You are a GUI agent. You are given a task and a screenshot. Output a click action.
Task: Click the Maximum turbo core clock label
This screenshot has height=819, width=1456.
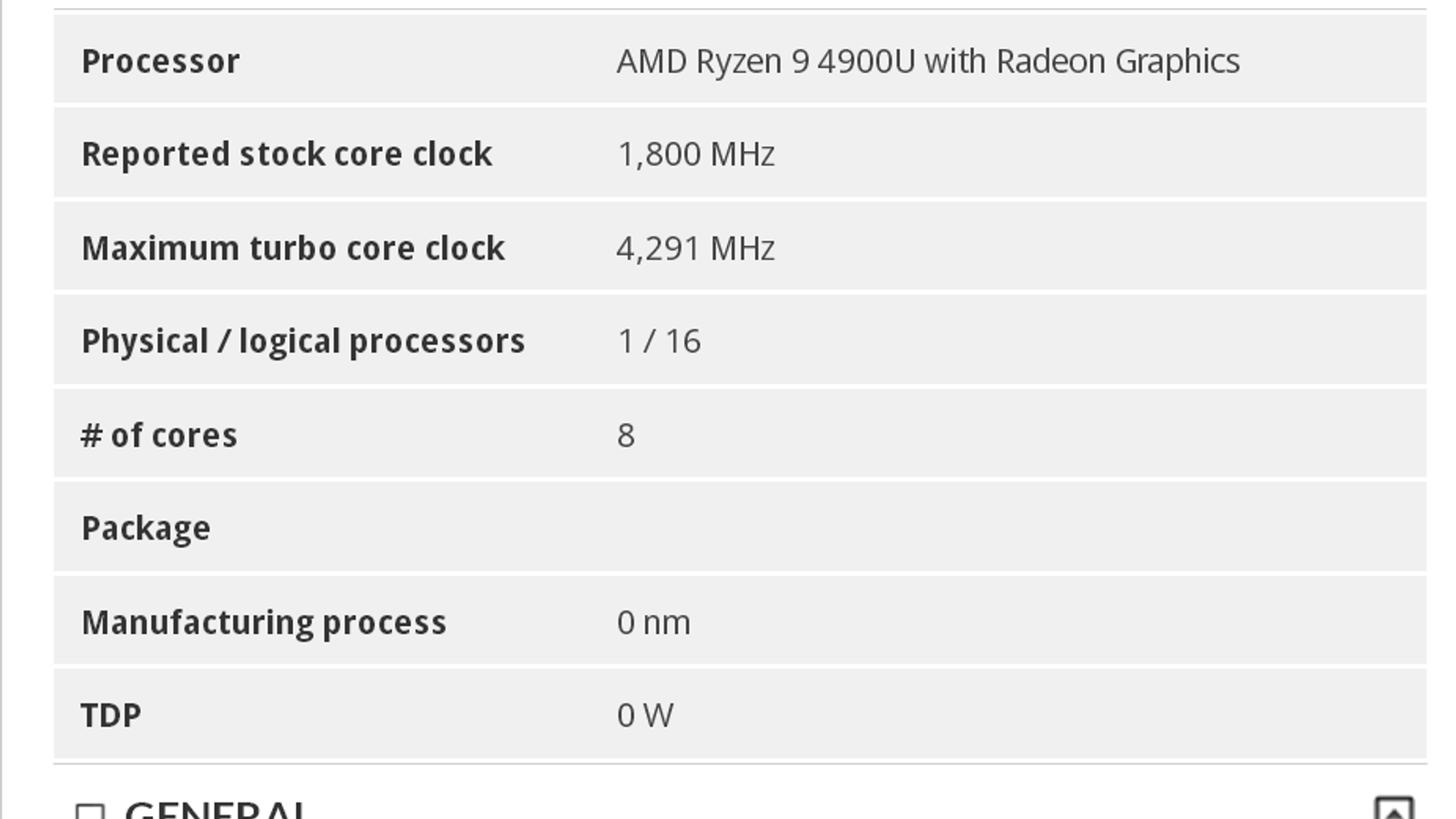(293, 248)
